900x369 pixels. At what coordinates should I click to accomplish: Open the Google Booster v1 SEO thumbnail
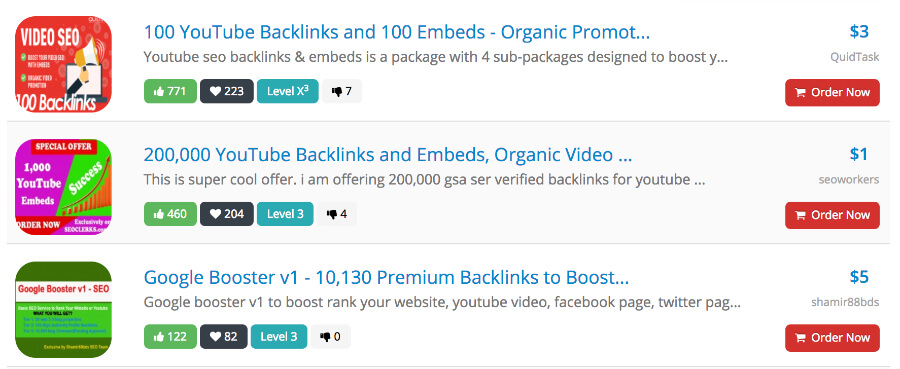[63, 309]
